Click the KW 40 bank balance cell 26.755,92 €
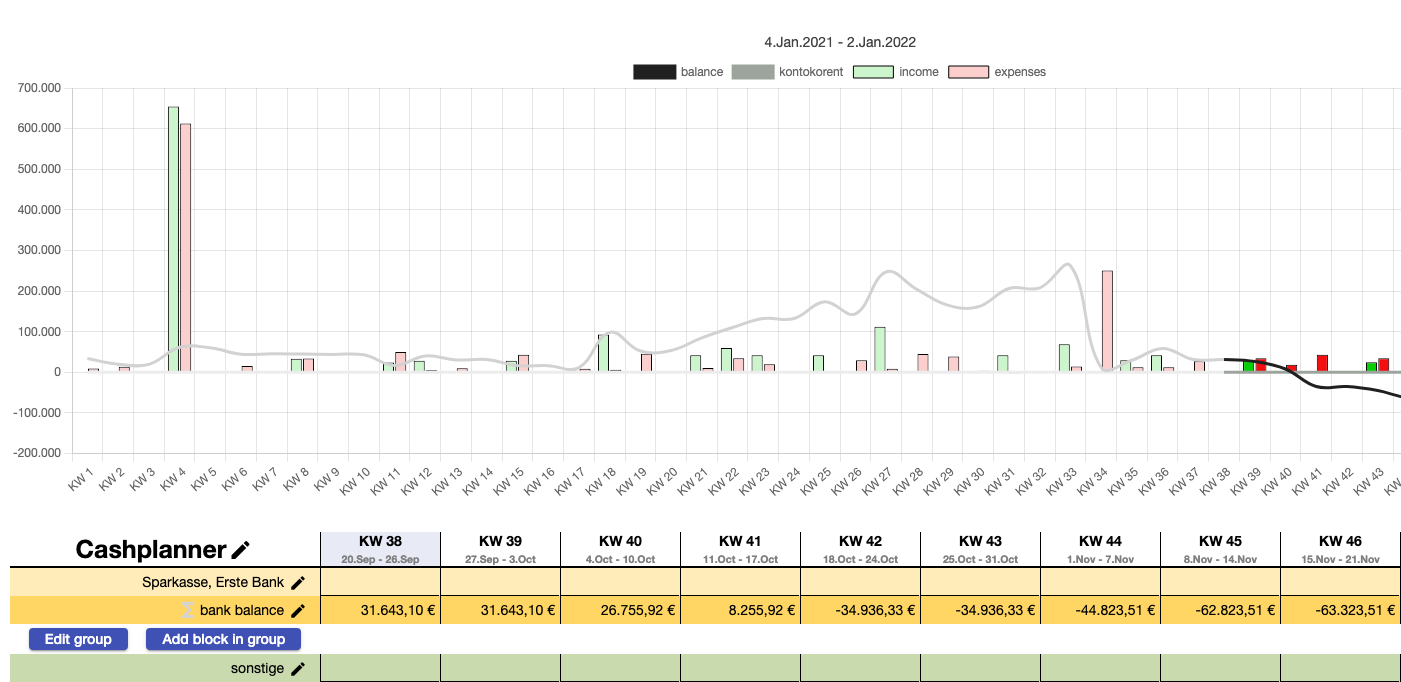This screenshot has width=1401, height=682. pos(620,610)
